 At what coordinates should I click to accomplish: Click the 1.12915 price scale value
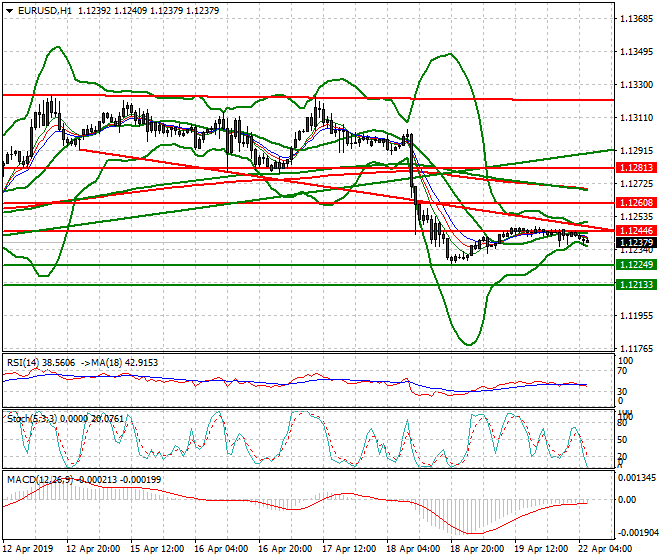point(637,150)
